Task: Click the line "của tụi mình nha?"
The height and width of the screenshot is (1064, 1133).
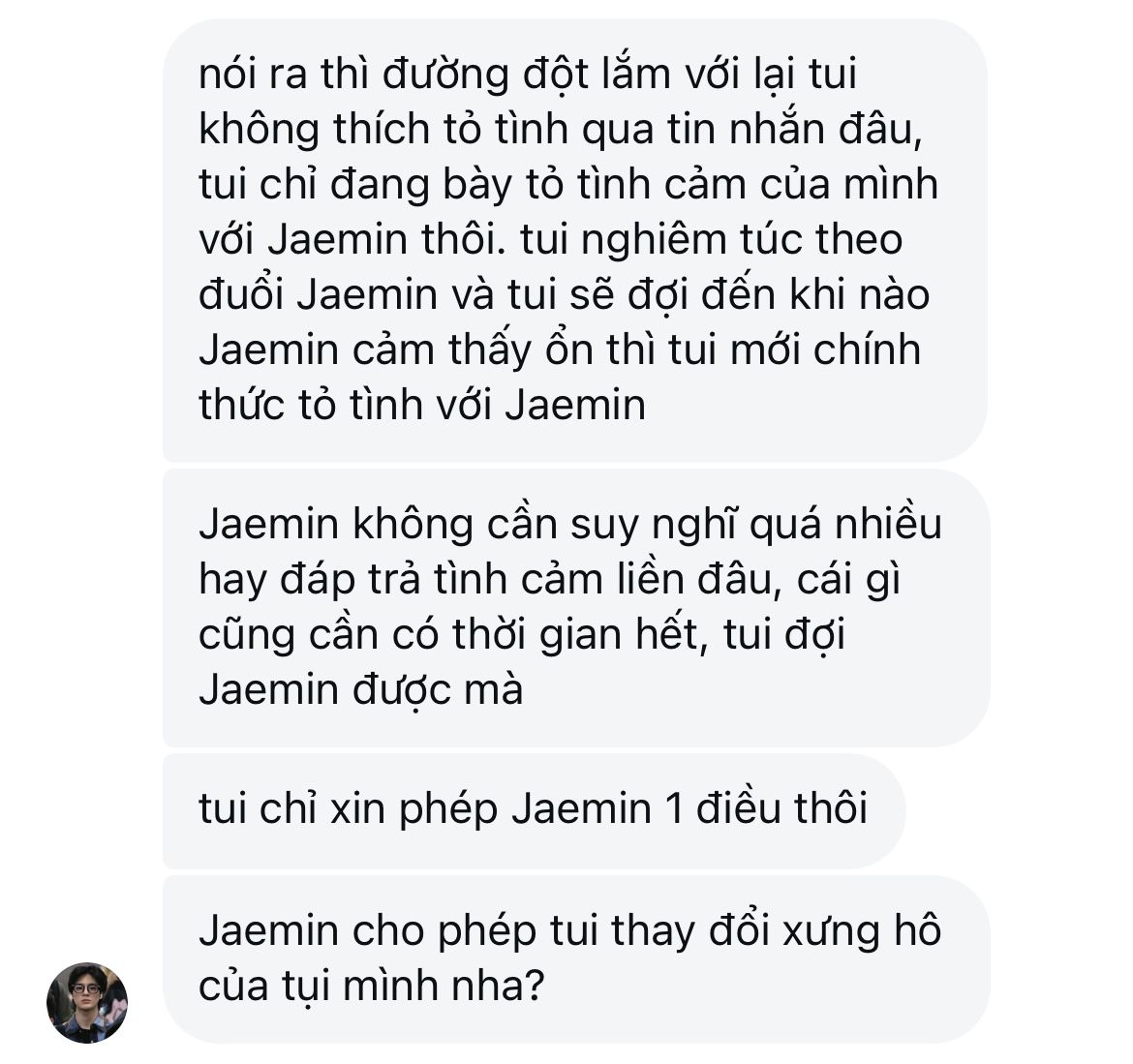Action: click(371, 987)
